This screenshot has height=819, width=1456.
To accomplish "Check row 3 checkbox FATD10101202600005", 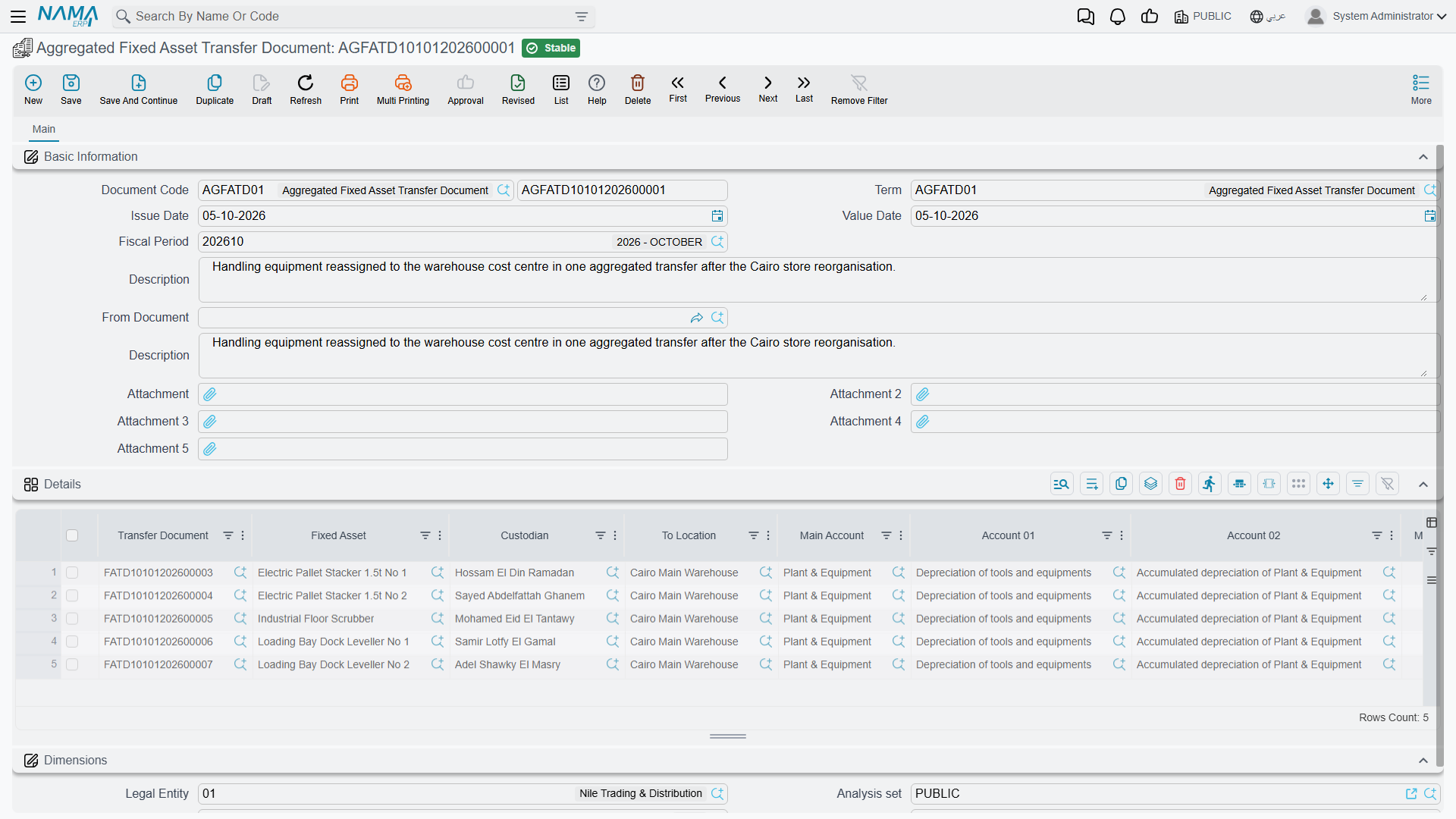I will pos(72,619).
